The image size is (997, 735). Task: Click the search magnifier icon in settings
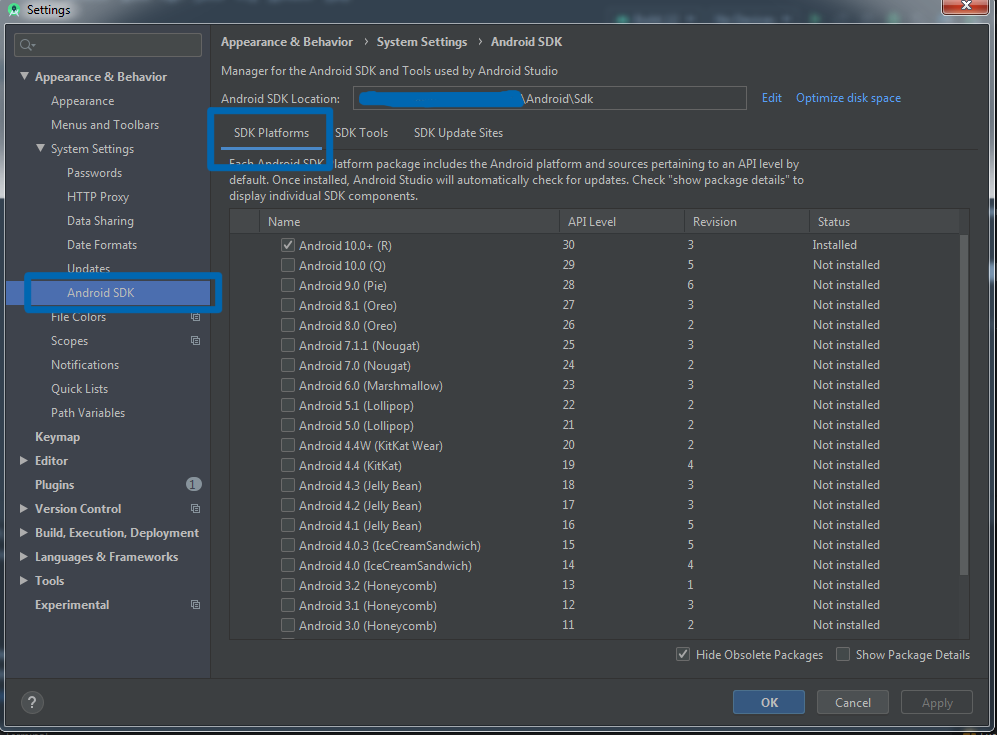(27, 45)
